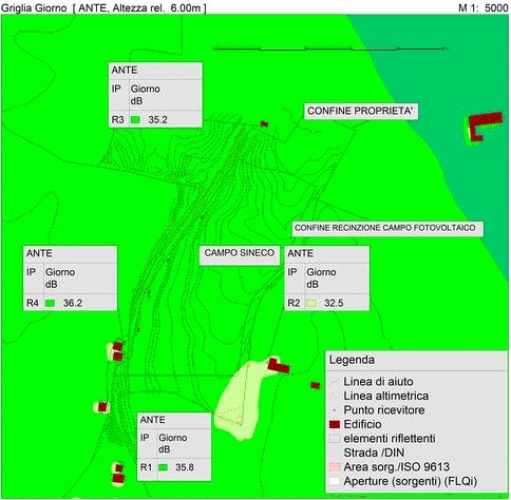Select the CONFINE PROPRIETA' label
The image size is (511, 500).
click(x=360, y=111)
